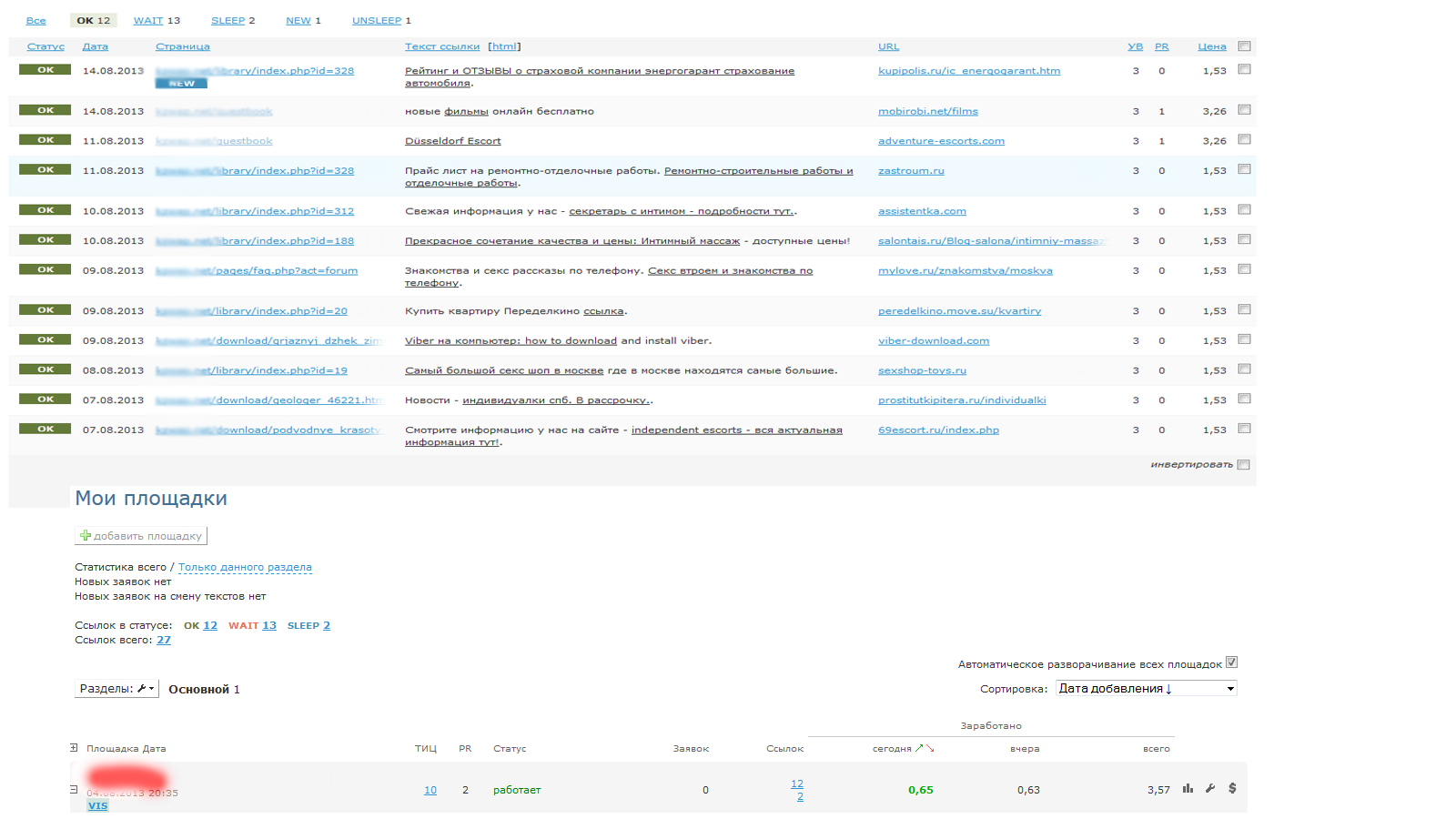Select checkbox for viber-download.com row
Image resolution: width=1456 pixels, height=819 pixels.
[1244, 339]
